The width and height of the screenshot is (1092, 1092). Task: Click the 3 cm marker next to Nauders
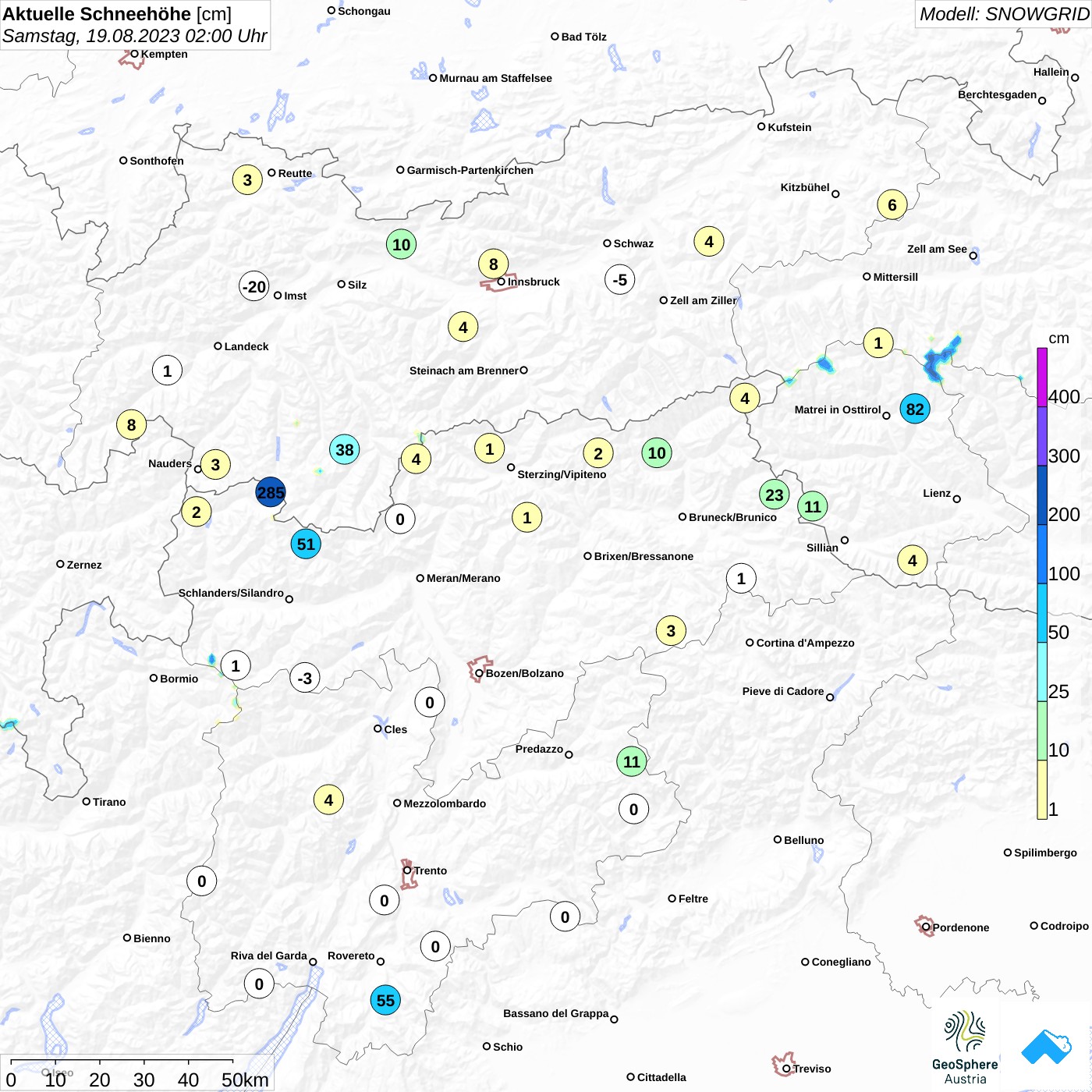[x=215, y=465]
